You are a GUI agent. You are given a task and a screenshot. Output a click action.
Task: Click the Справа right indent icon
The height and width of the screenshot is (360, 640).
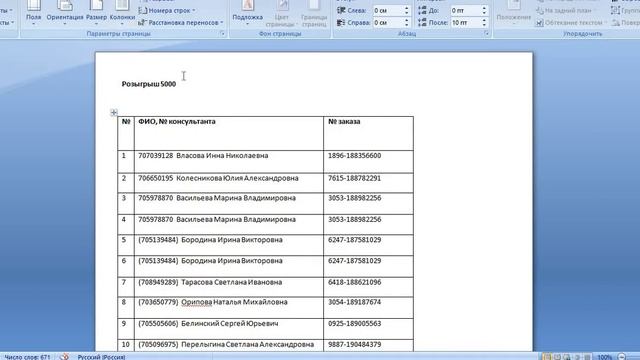[x=341, y=23]
